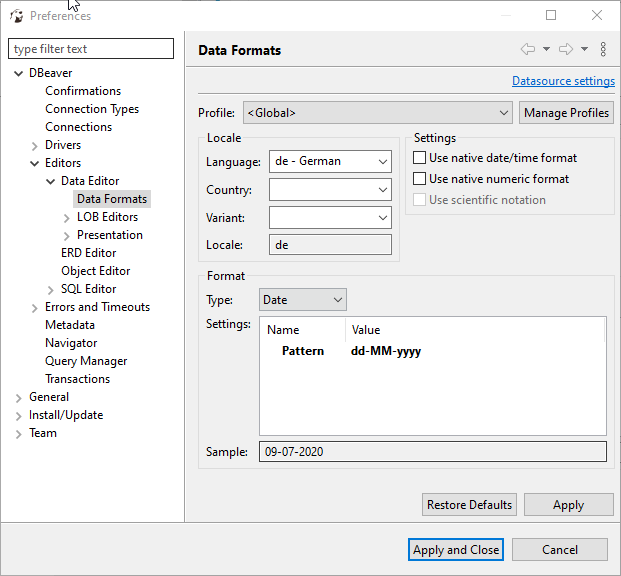Expand the Team tree node
Image resolution: width=621 pixels, height=576 pixels.
click(x=18, y=434)
